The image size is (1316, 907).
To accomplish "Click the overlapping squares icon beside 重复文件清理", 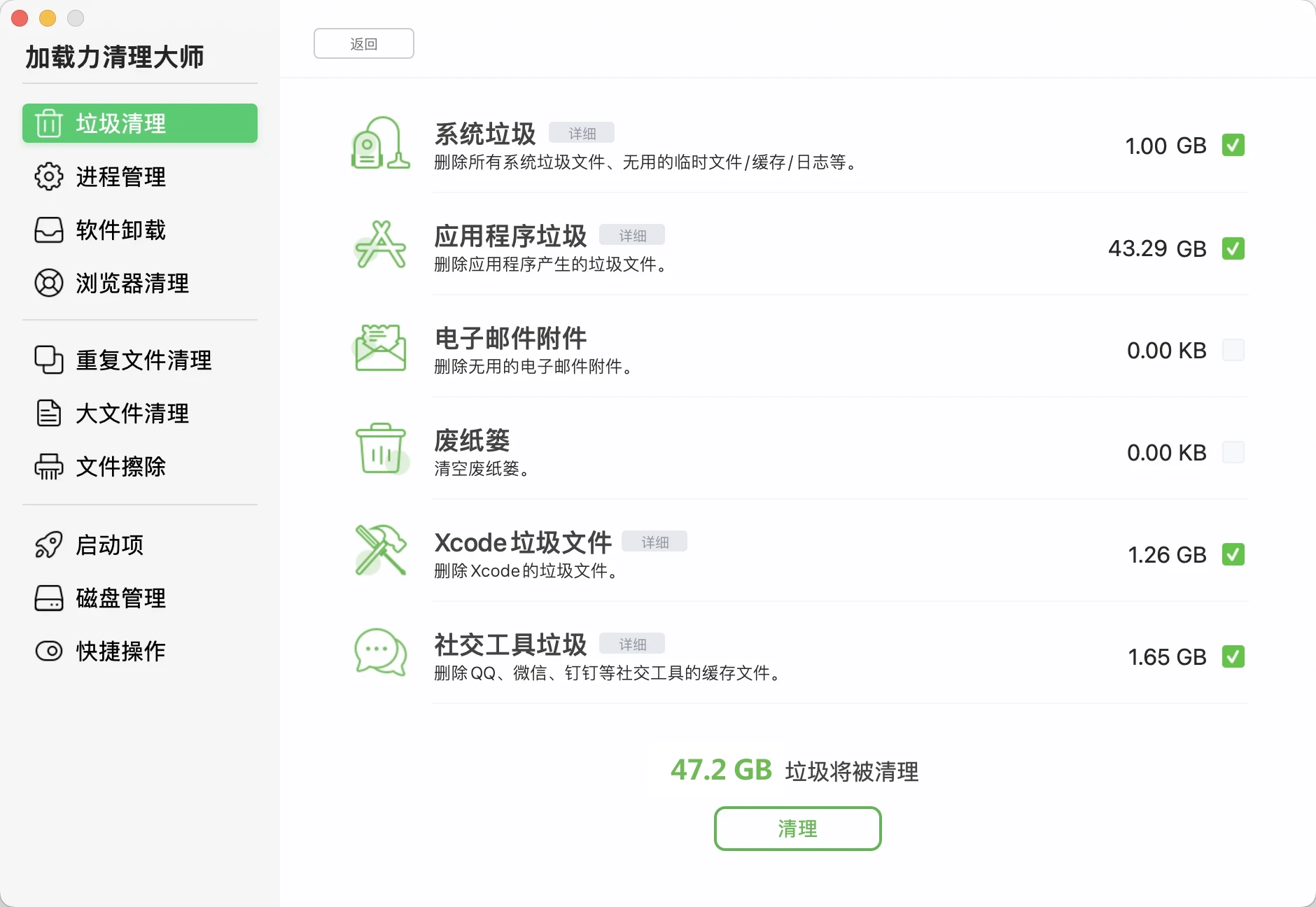I will click(x=48, y=360).
